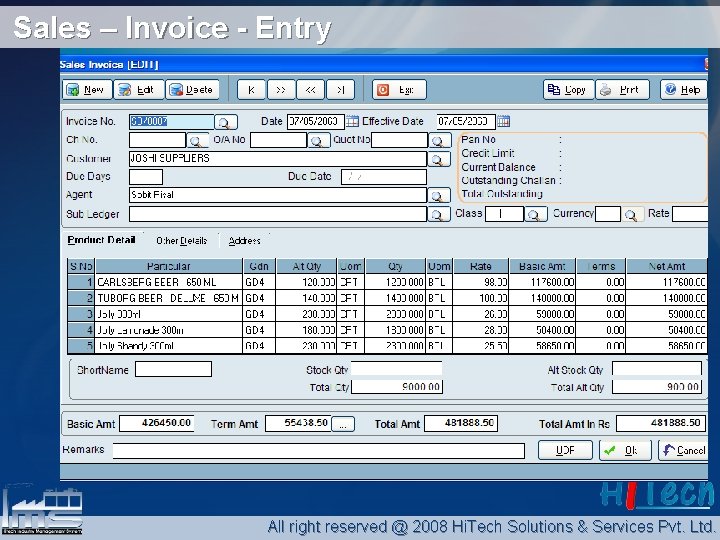Screen dimensions: 720x540
Task: Click the Net Amt column header
Action: click(667, 266)
